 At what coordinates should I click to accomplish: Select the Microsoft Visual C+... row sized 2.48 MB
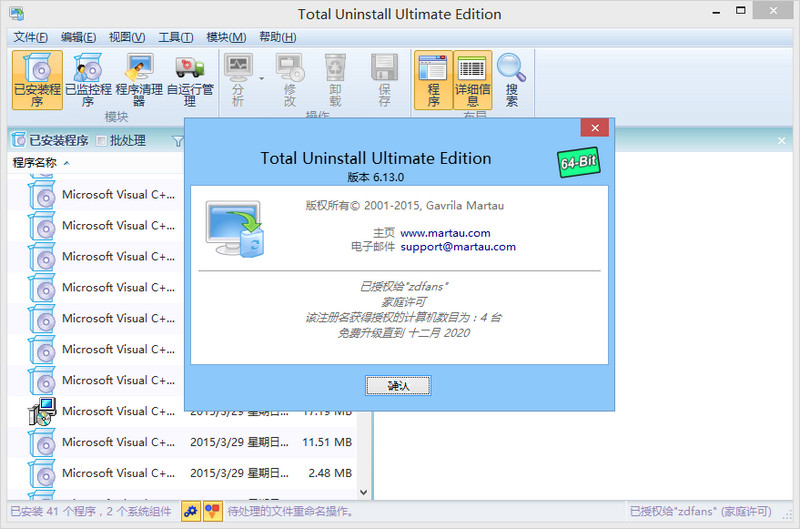(182, 473)
